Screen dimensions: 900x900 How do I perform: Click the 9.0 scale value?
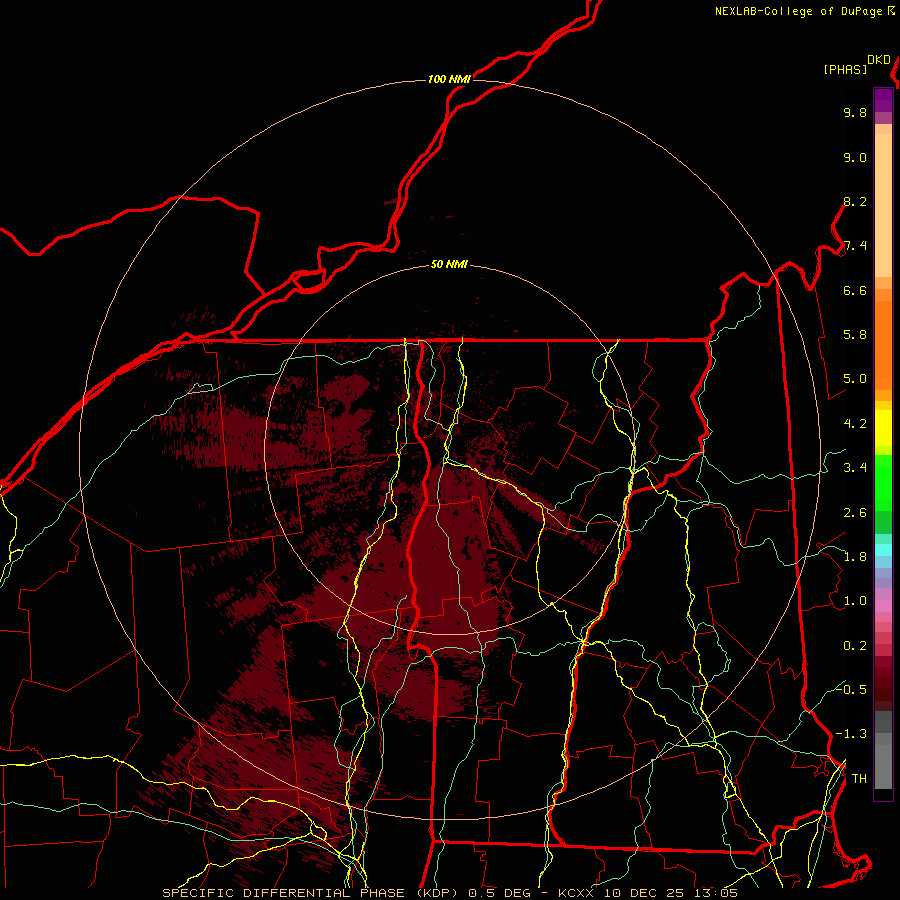coord(855,158)
